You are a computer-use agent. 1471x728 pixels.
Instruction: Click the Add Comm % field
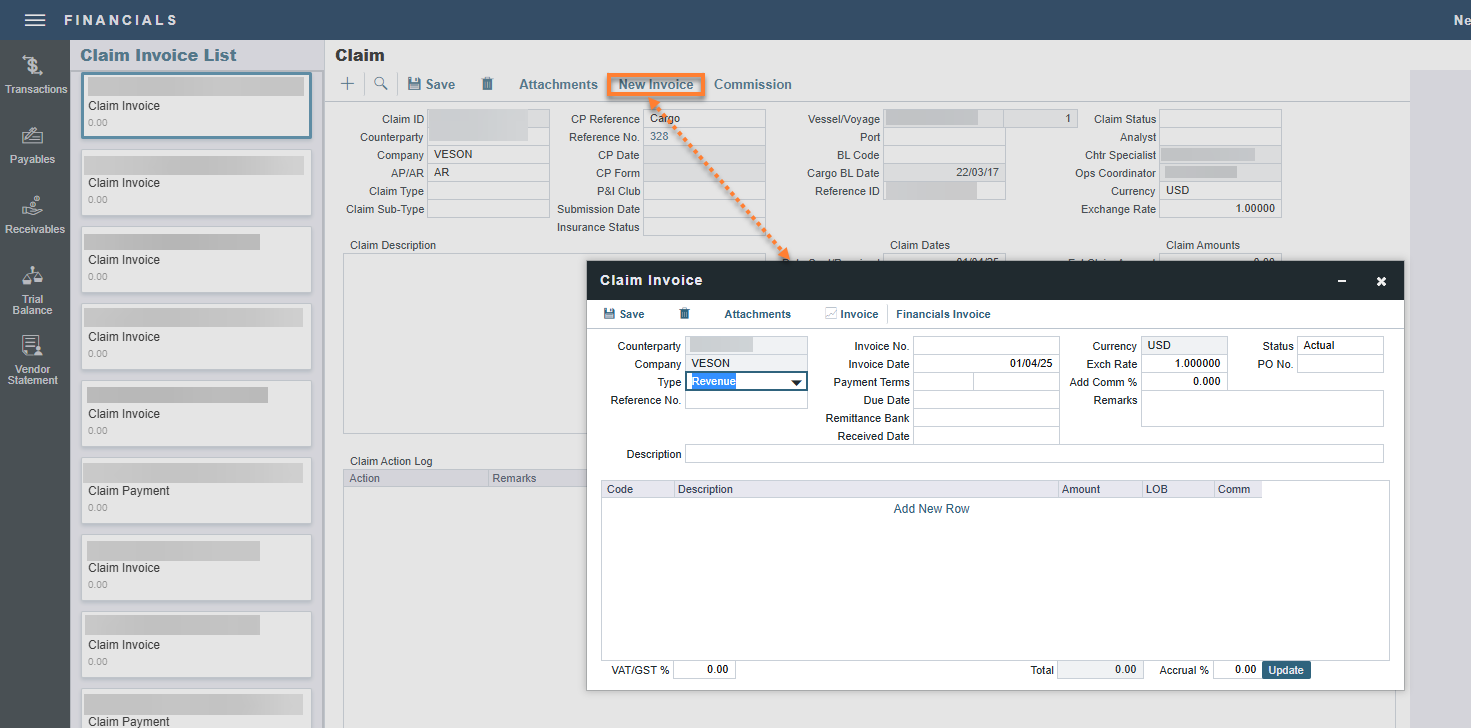[x=1184, y=382]
